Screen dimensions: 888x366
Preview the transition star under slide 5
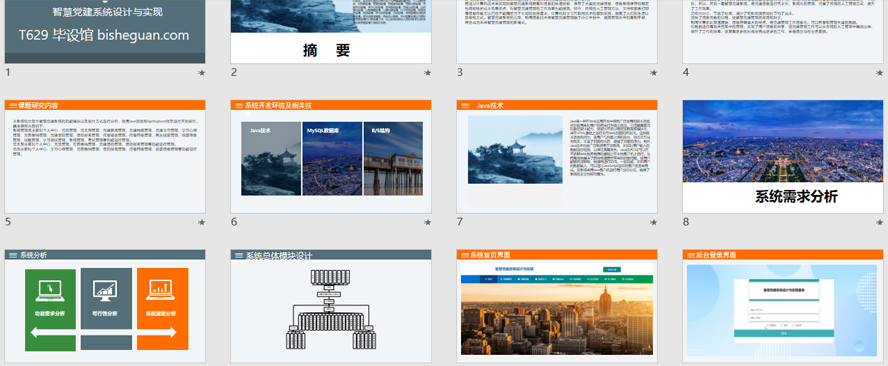[x=201, y=223]
